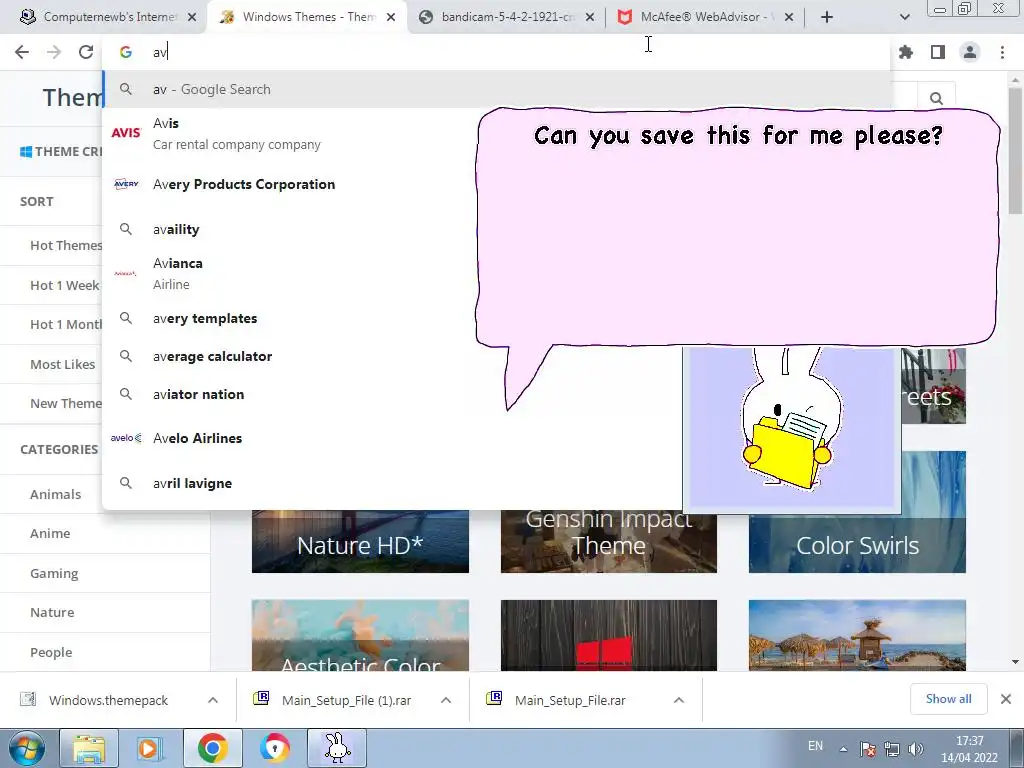Open Main_Setup_File.rar download item
This screenshot has height=768, width=1024.
coord(558,700)
